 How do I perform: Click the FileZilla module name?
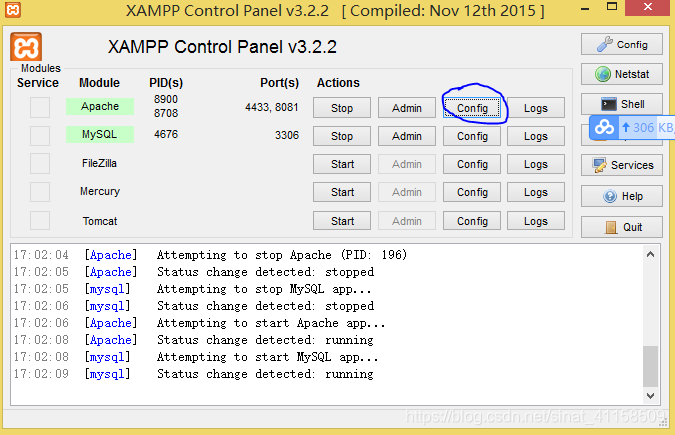(x=99, y=163)
